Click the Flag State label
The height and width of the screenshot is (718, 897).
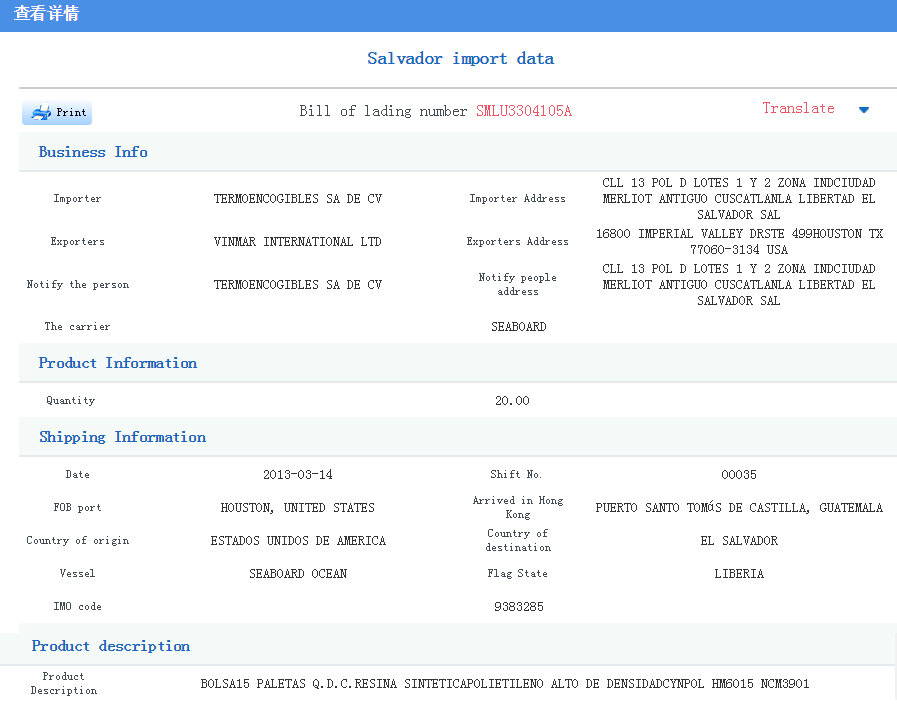[517, 573]
